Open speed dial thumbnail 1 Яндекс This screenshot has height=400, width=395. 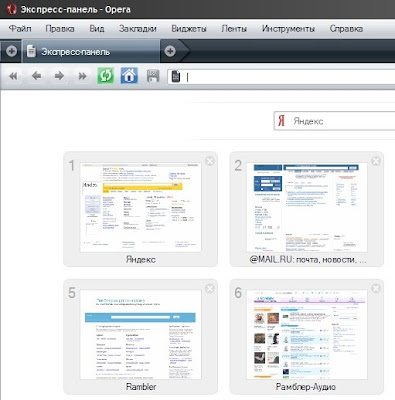point(140,207)
